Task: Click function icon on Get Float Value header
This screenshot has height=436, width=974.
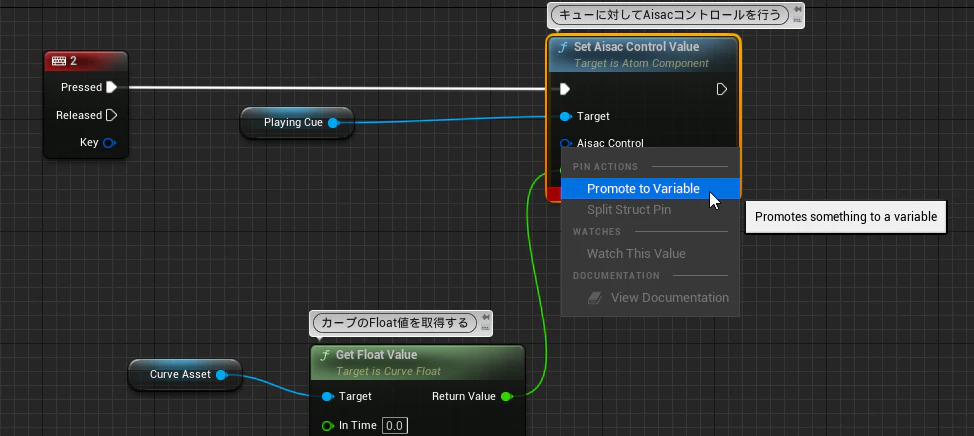Action: [x=325, y=355]
